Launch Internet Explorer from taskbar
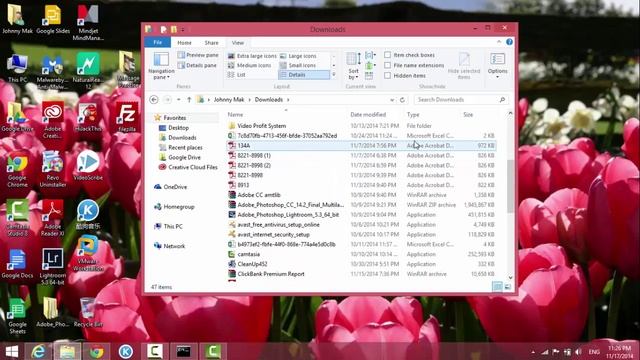Screen dimensions: 640x360 coord(38,351)
